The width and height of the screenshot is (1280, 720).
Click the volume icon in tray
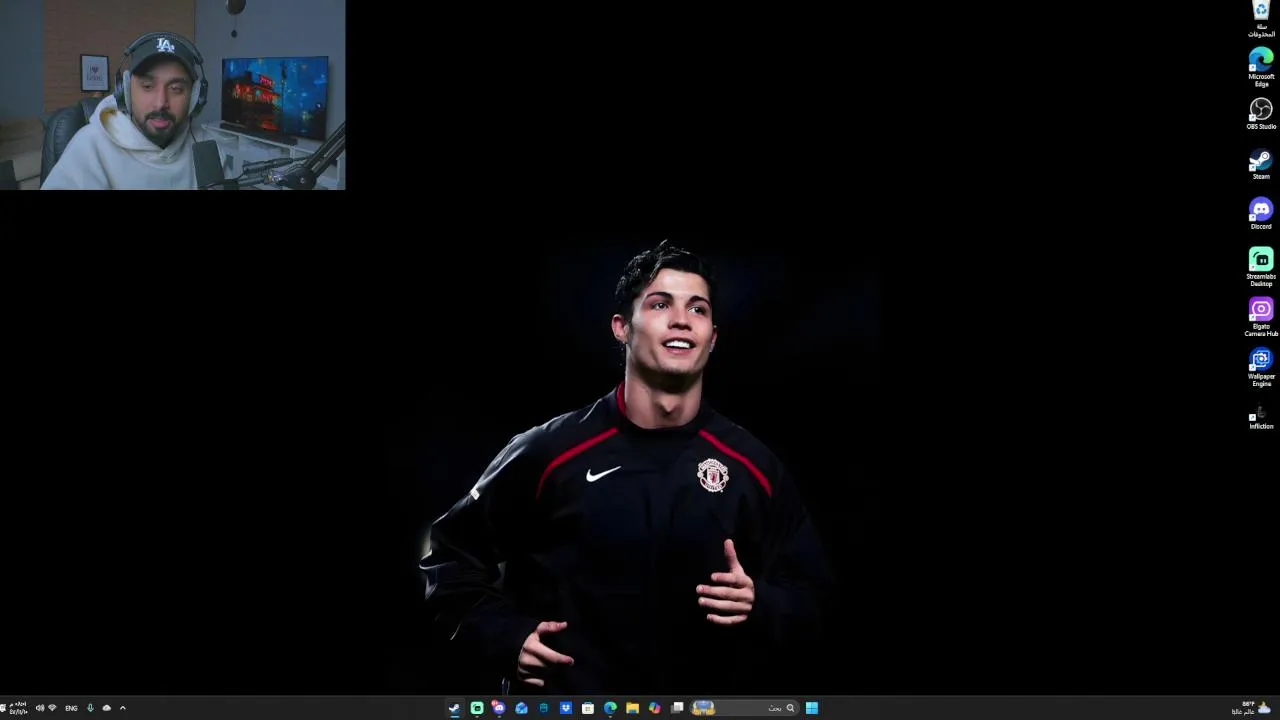point(39,708)
